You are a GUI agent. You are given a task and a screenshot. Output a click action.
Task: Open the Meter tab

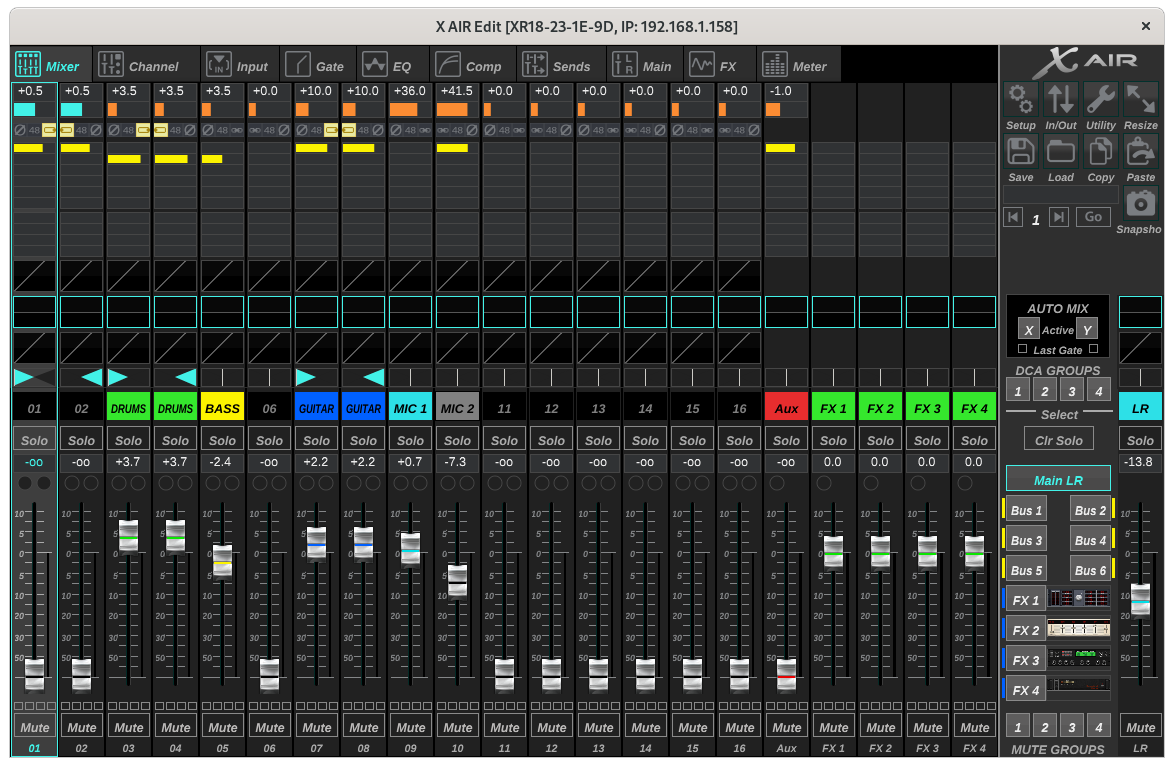pos(798,65)
